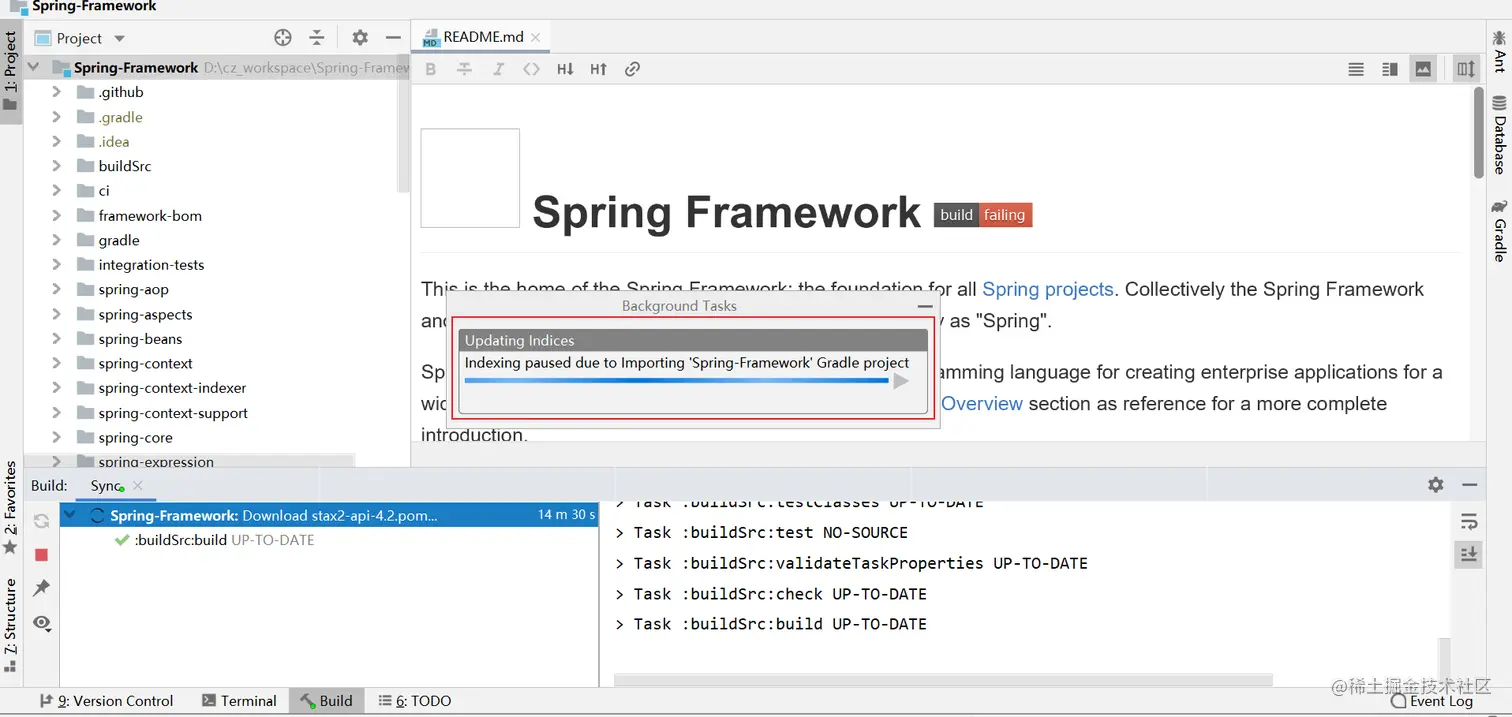Stop the running Gradle sync
This screenshot has width=1512, height=717.
click(41, 555)
